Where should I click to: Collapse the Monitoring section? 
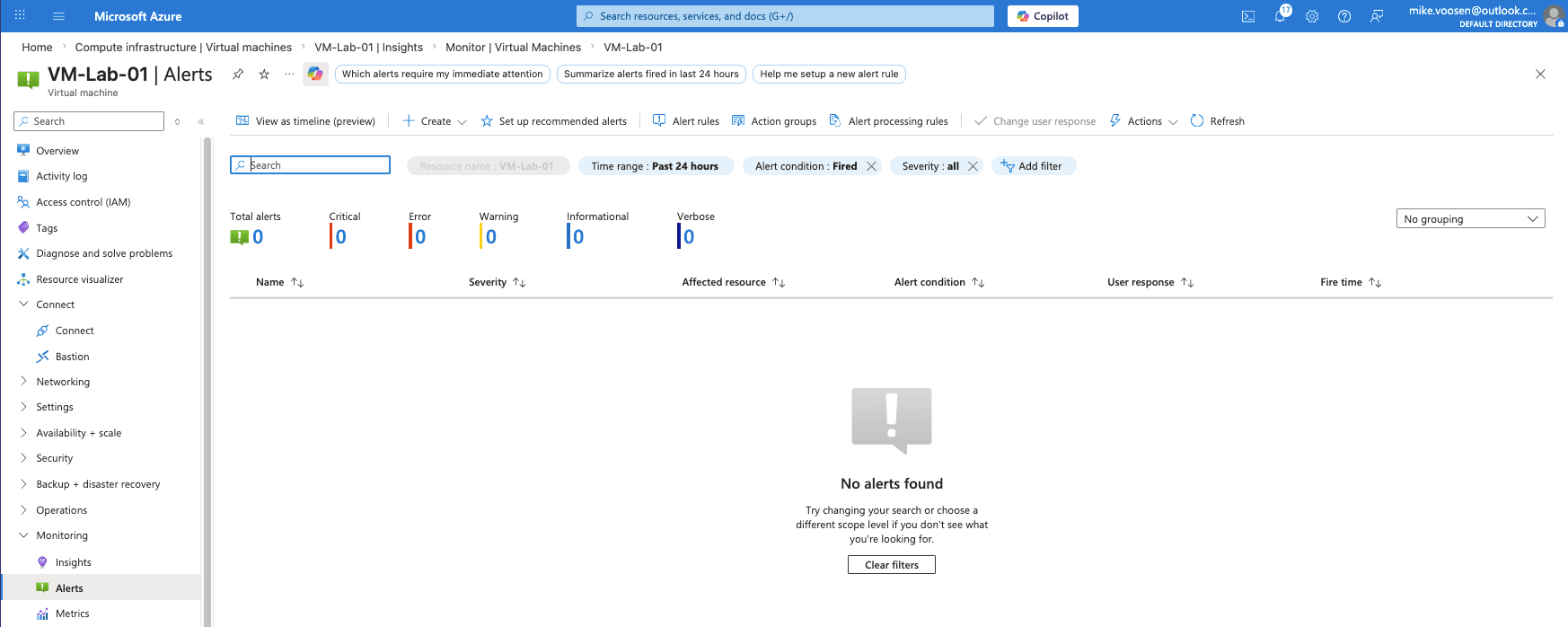tap(23, 535)
